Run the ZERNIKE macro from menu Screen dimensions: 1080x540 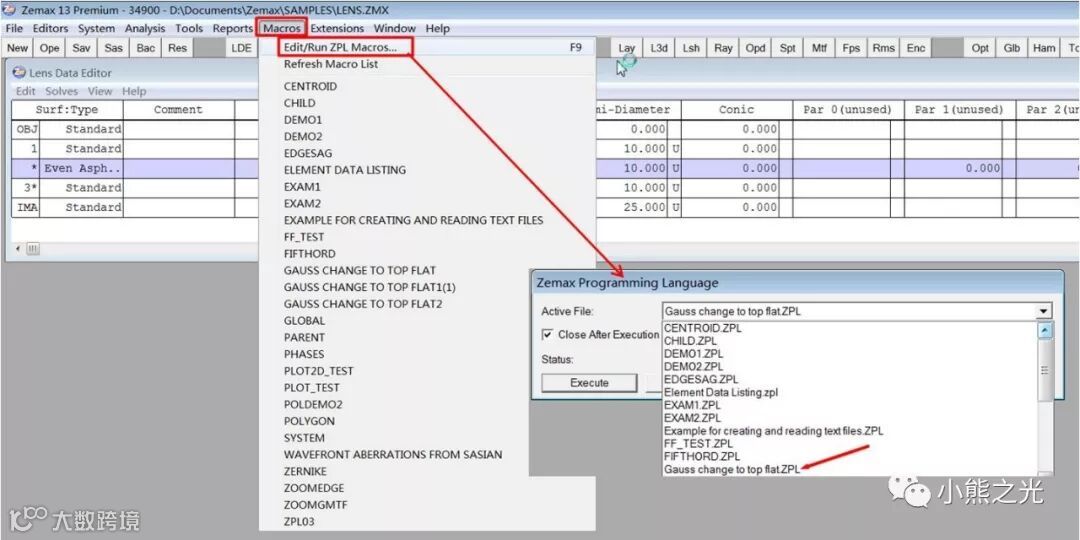click(x=305, y=471)
